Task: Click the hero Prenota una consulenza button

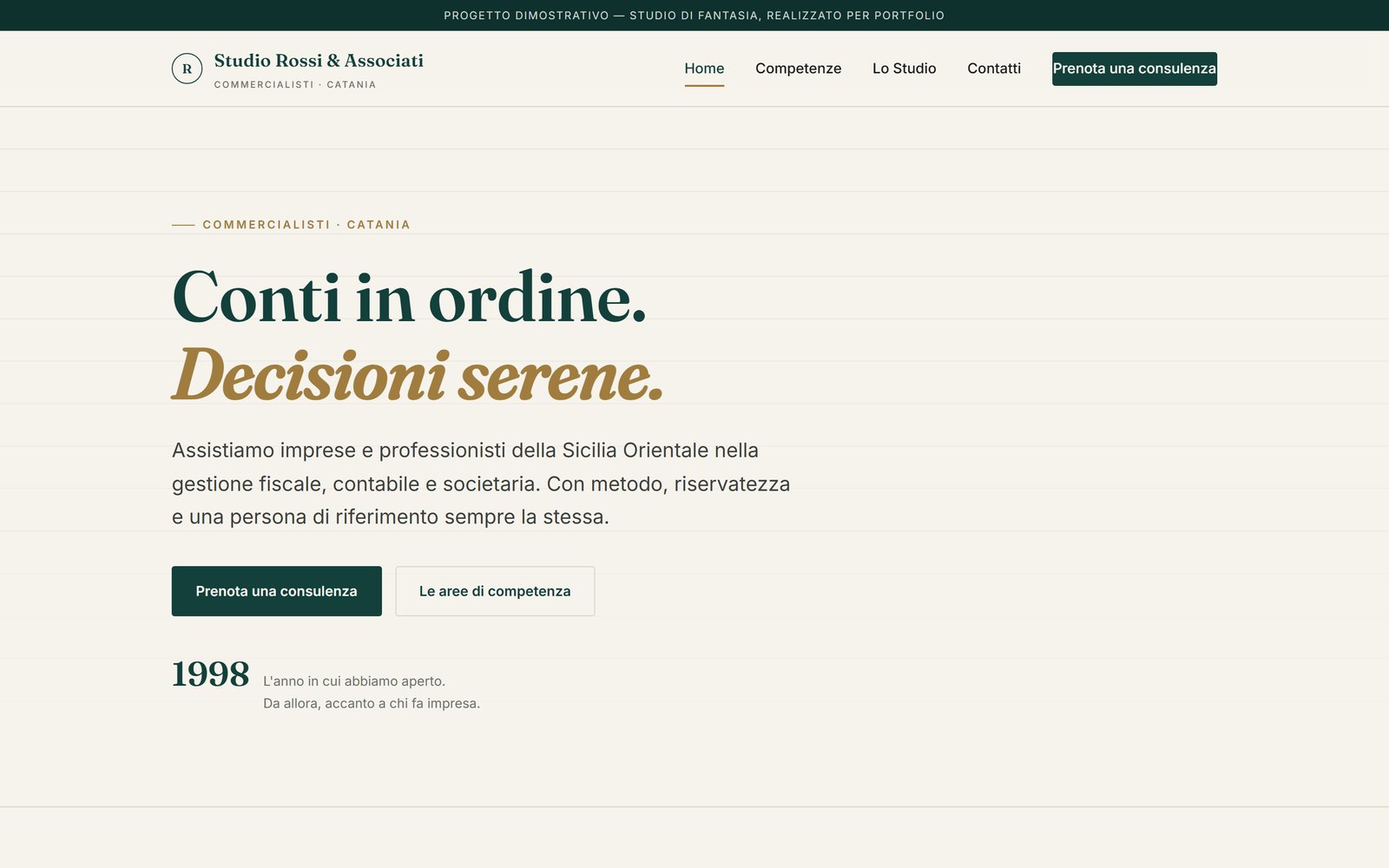Action: (276, 591)
